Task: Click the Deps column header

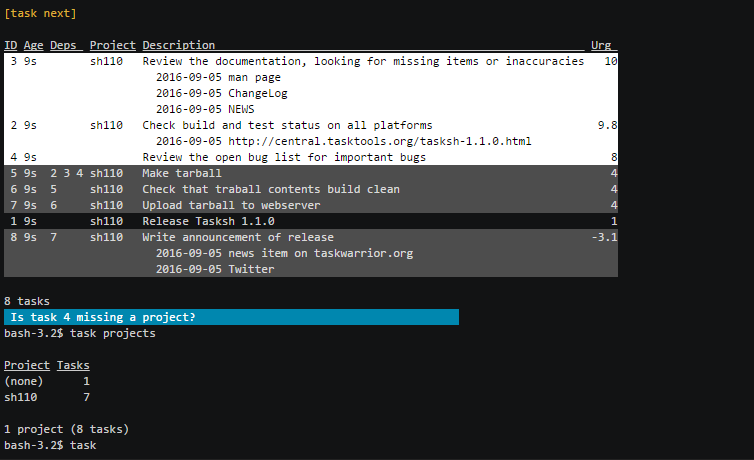Action: [x=63, y=45]
